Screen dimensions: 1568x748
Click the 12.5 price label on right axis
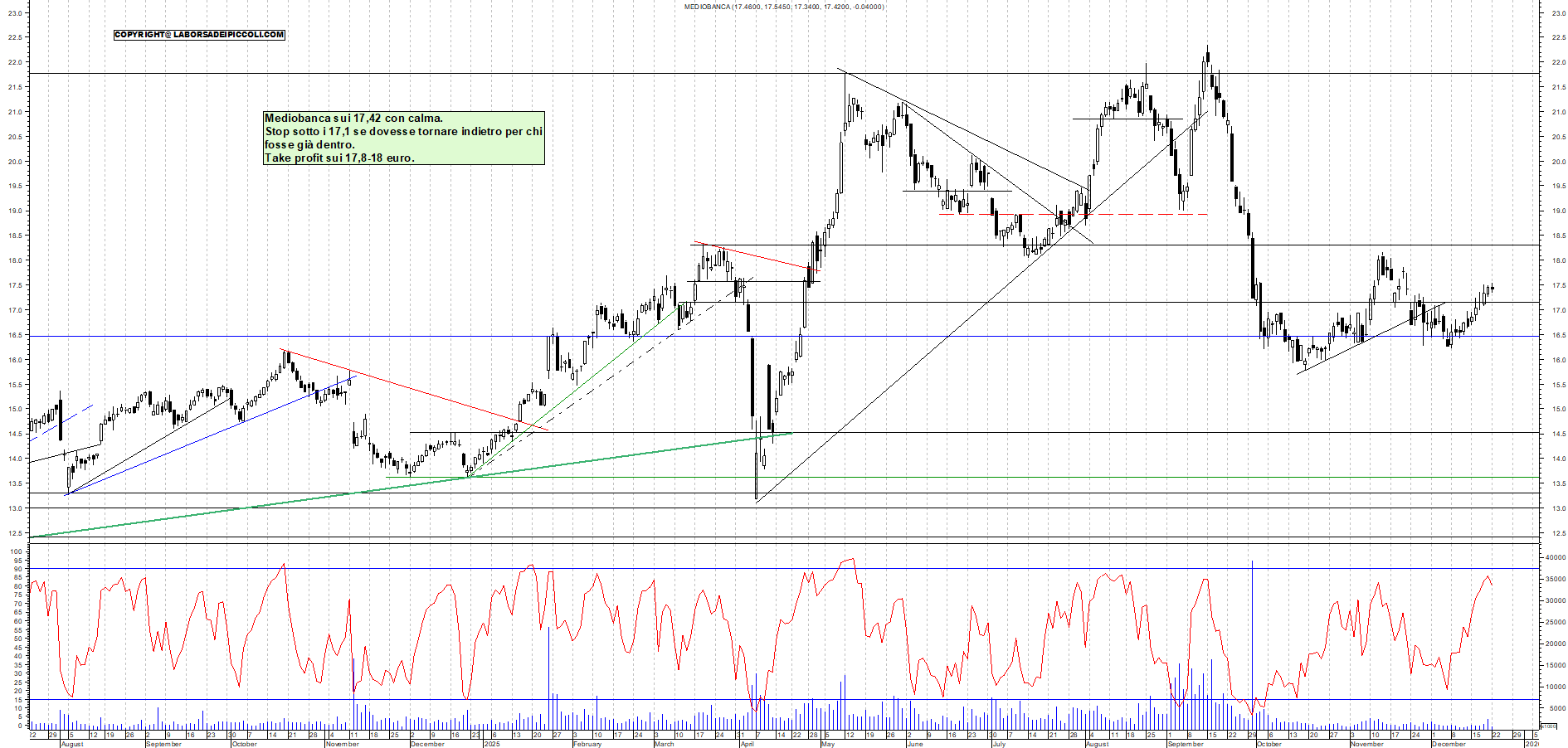tap(1558, 533)
